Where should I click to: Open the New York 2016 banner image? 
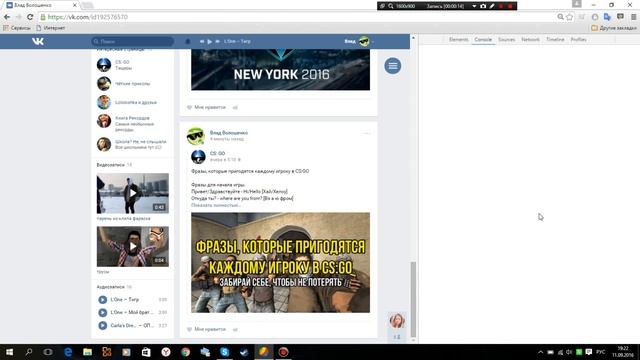[280, 70]
